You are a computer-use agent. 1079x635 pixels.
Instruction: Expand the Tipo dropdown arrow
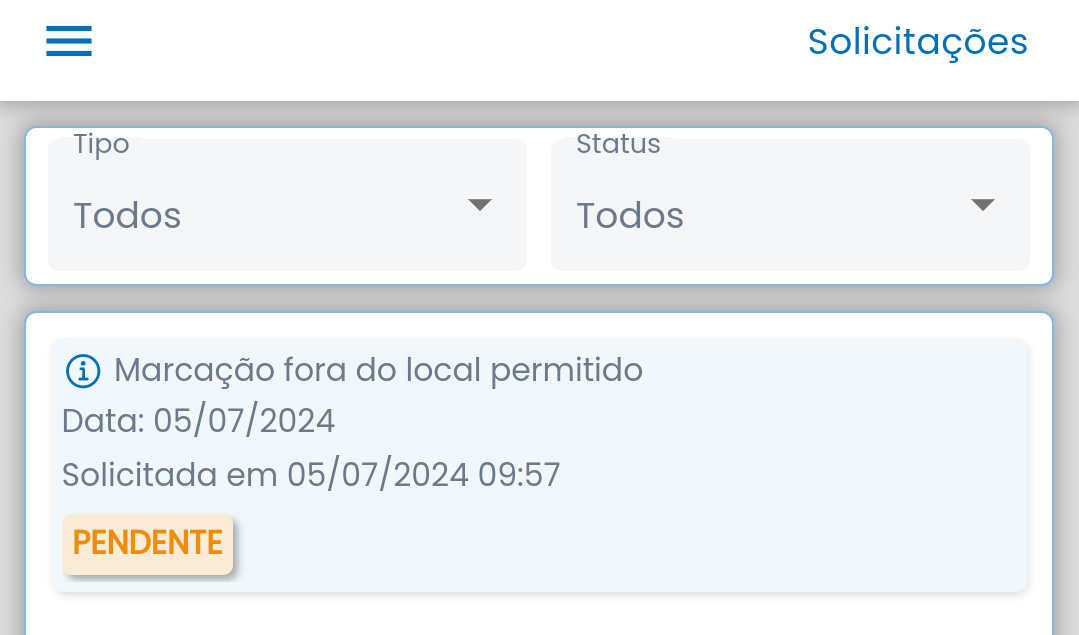(480, 205)
